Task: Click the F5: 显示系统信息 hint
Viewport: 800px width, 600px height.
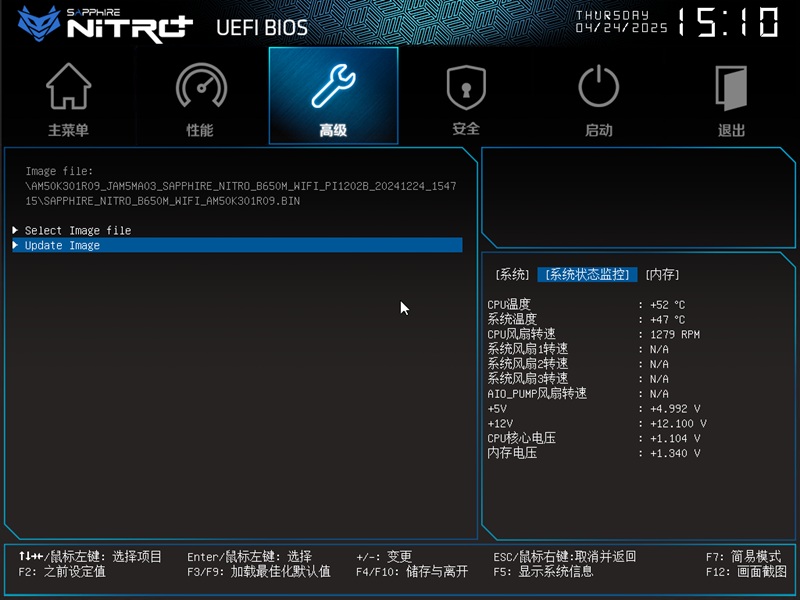Action: [x=543, y=572]
